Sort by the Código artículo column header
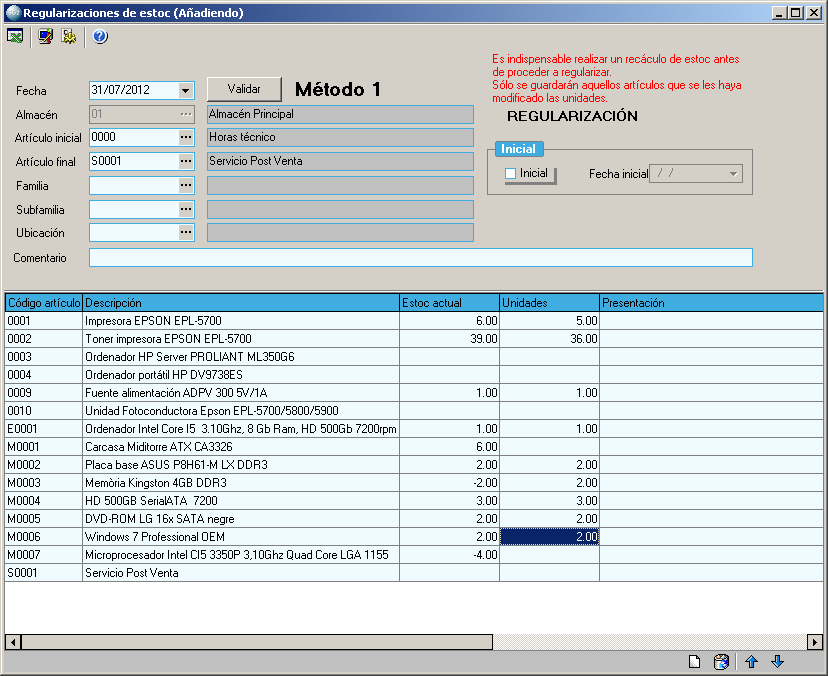Viewport: 828px width, 676px height. point(44,303)
